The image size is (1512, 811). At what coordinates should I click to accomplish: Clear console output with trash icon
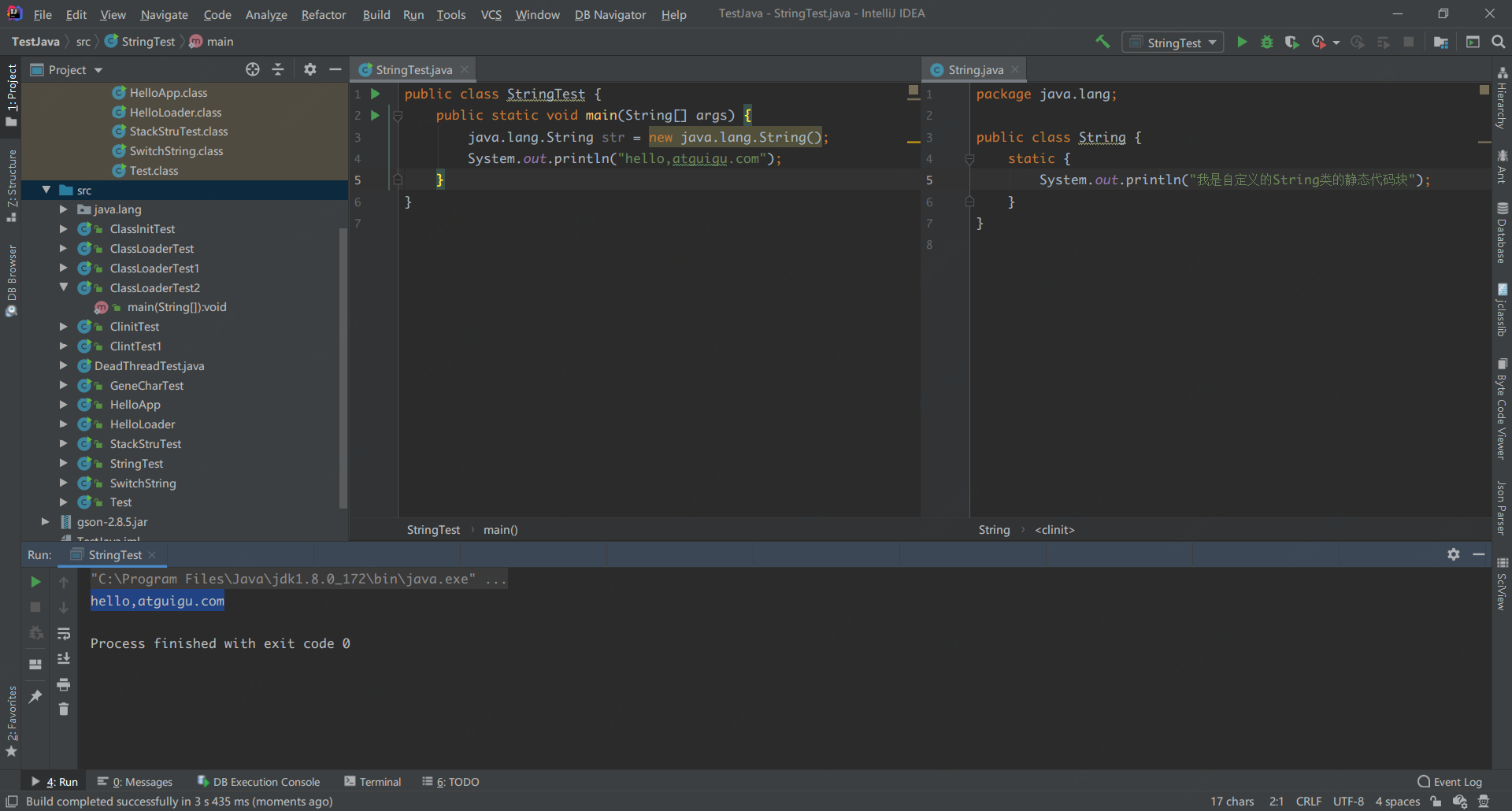[64, 709]
